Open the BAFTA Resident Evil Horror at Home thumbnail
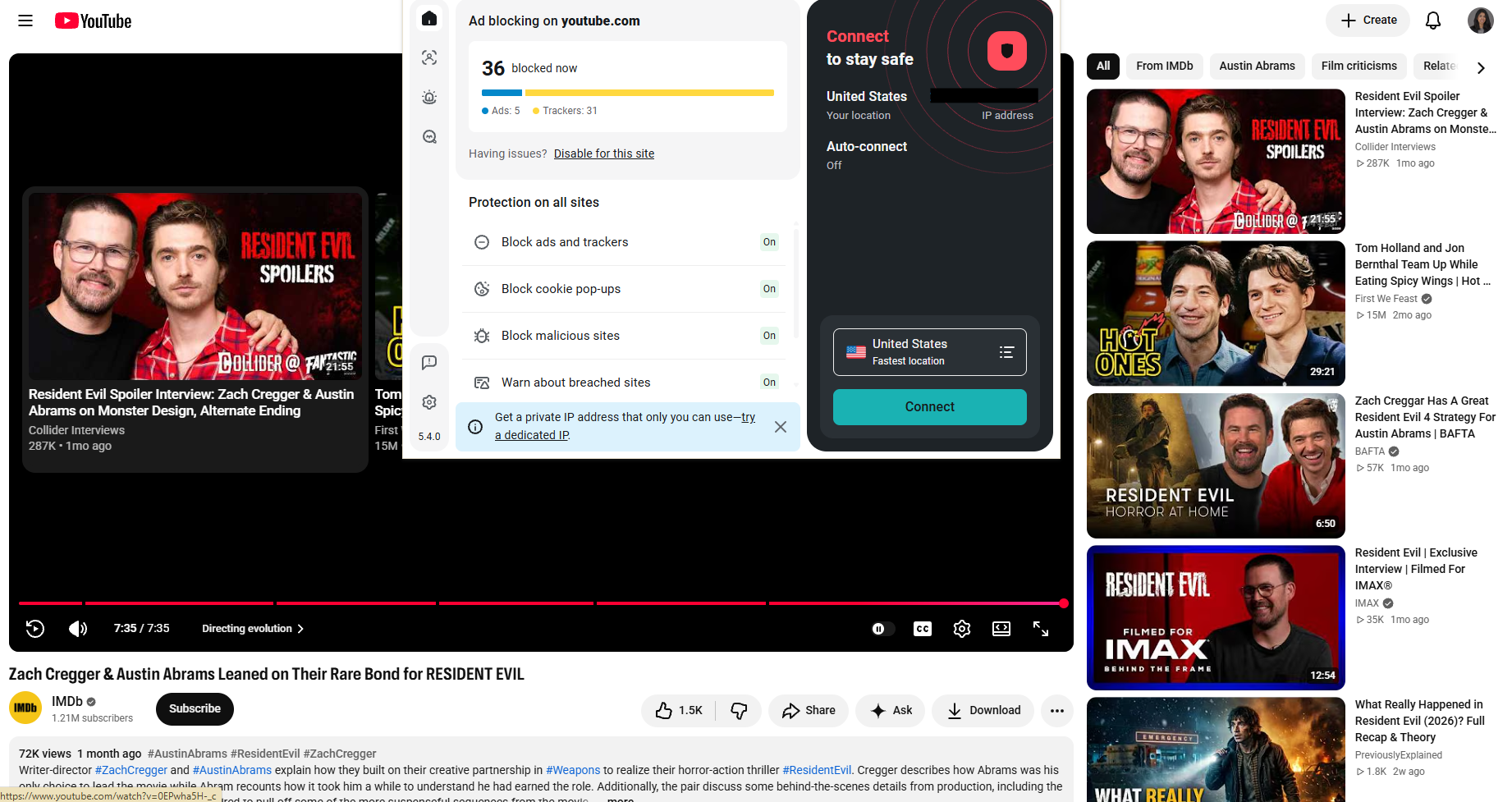The height and width of the screenshot is (802, 1512). coord(1216,465)
